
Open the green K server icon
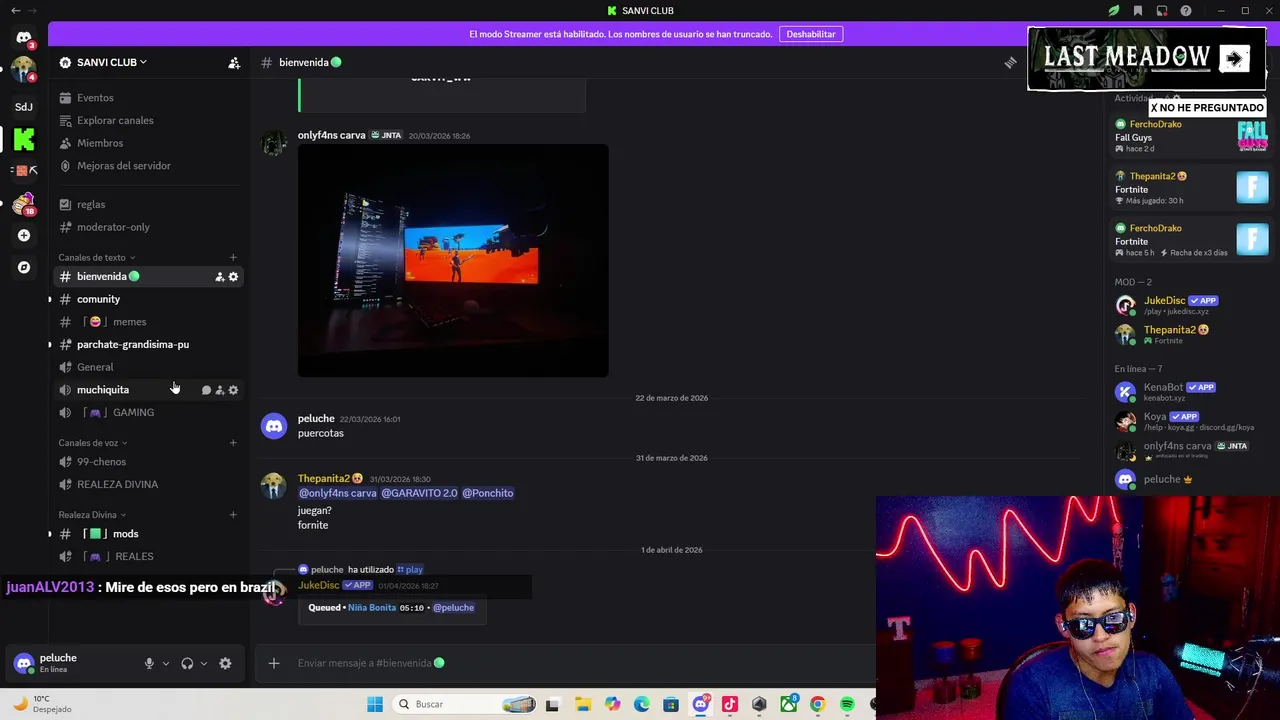[x=23, y=139]
